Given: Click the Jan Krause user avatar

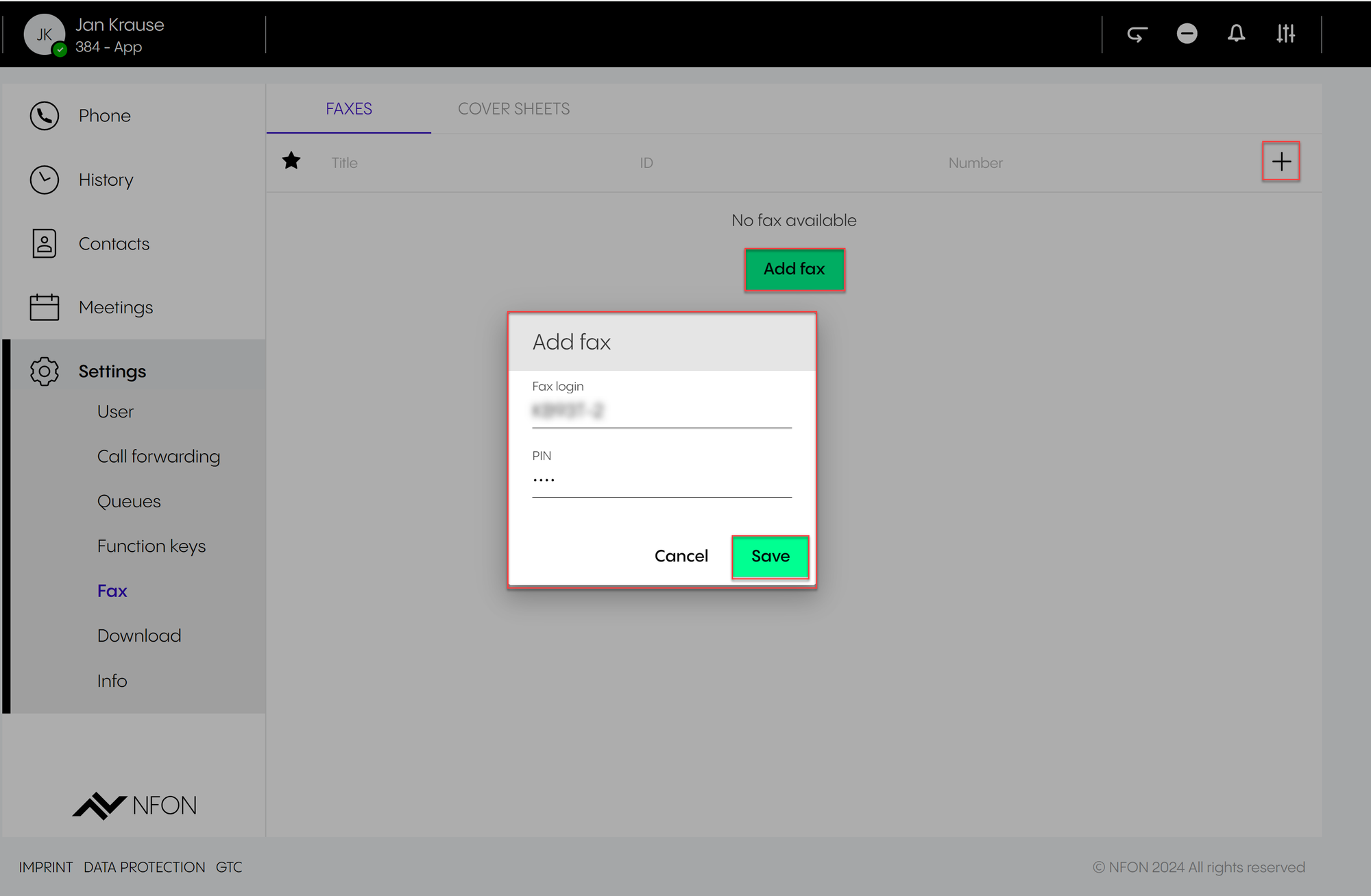Looking at the screenshot, I should 45,34.
